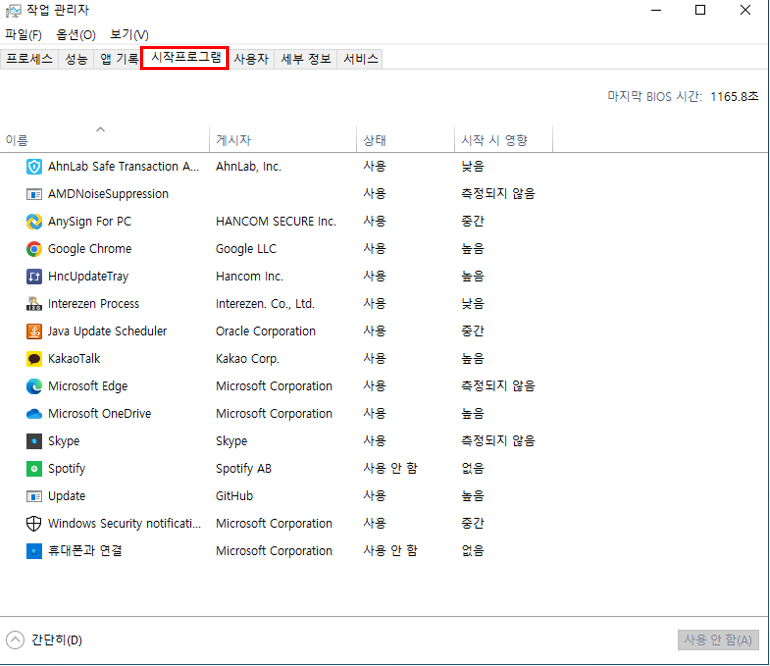This screenshot has width=770, height=666.
Task: Select the KakaoTalk icon
Action: click(34, 359)
